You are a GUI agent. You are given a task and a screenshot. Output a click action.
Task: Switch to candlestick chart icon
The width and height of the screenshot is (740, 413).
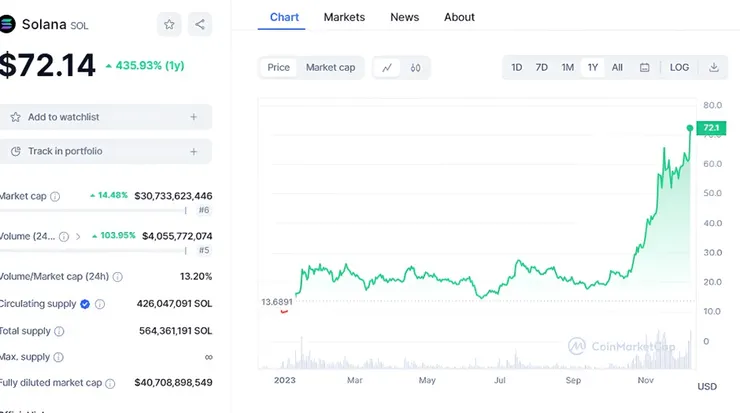(x=415, y=68)
